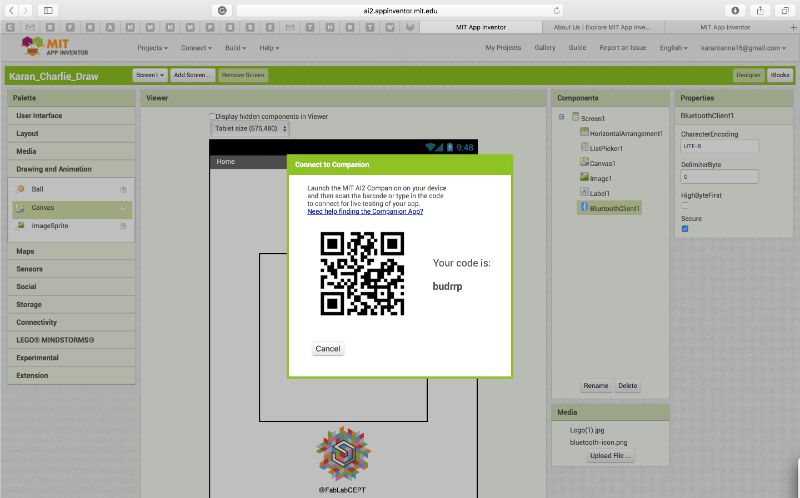Open help for ImageSprite component
The width and height of the screenshot is (800, 498).
tap(123, 226)
